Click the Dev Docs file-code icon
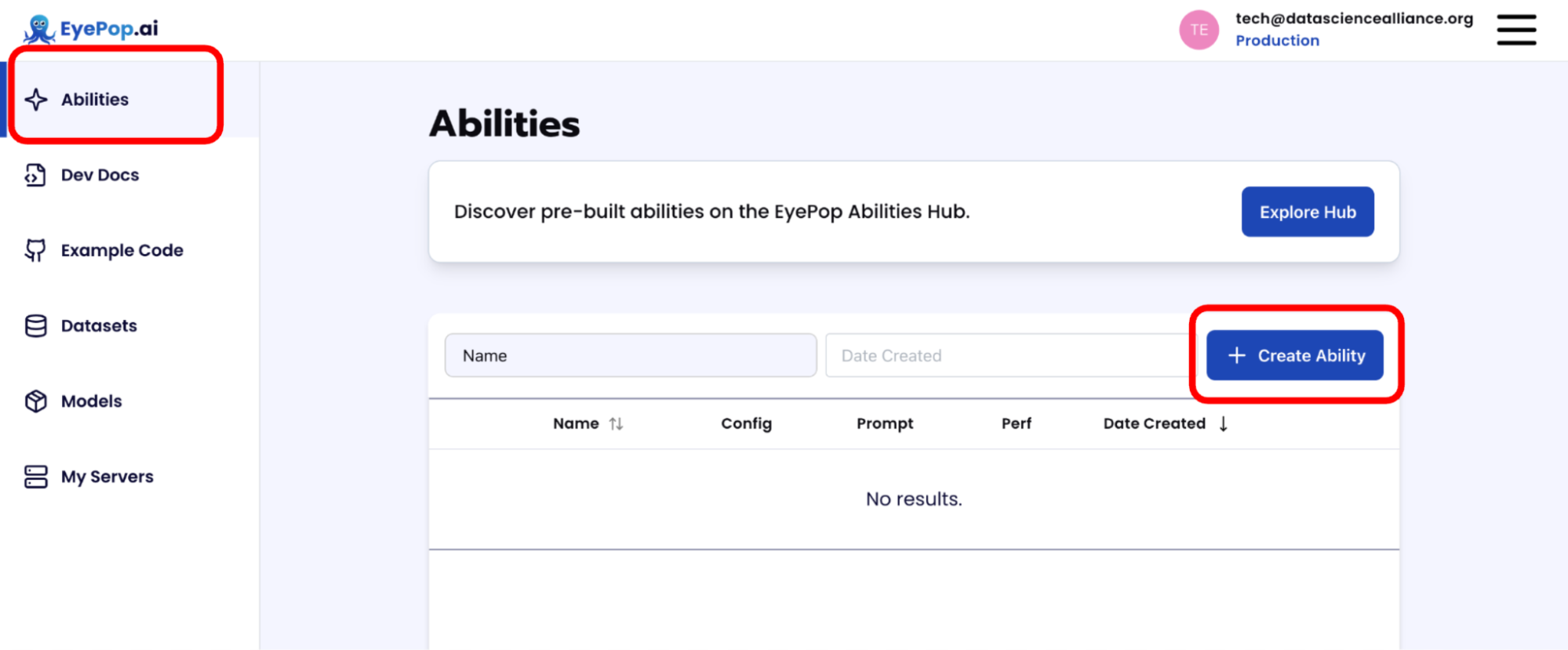This screenshot has height=650, width=1568. tap(35, 175)
